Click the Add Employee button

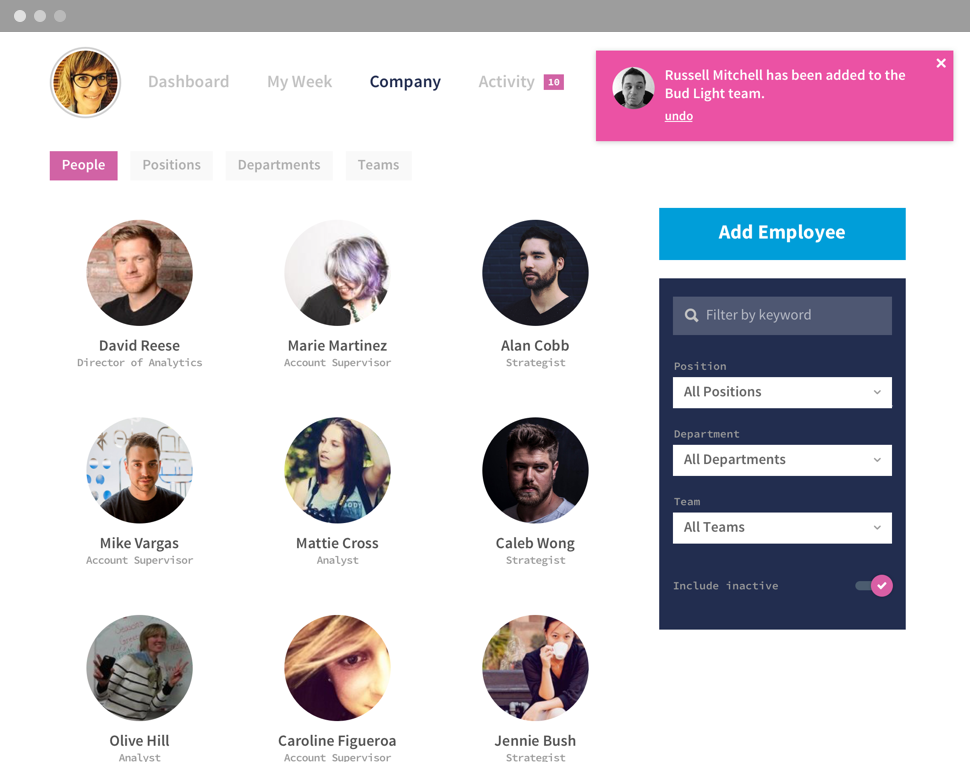click(x=782, y=234)
